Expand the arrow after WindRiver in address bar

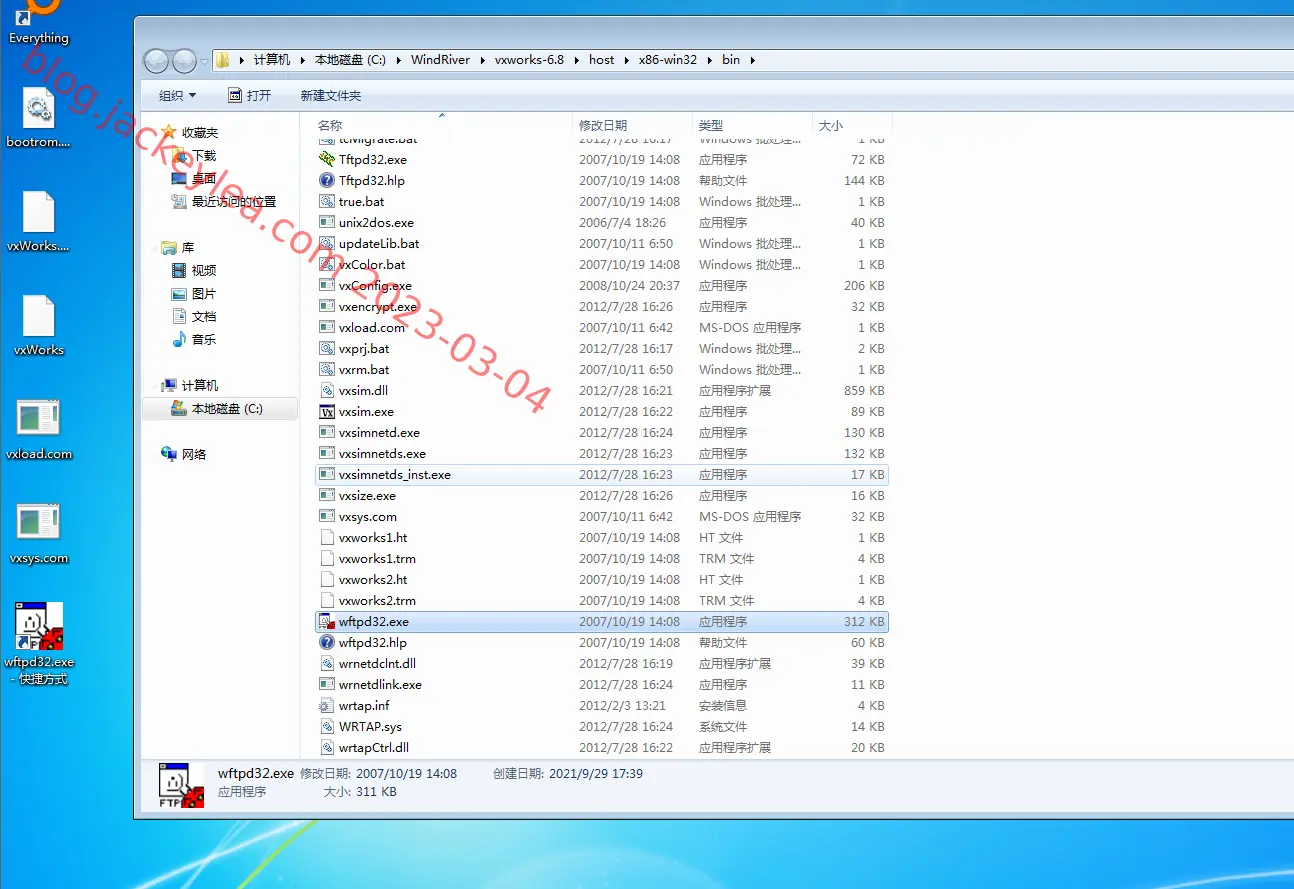click(x=482, y=60)
